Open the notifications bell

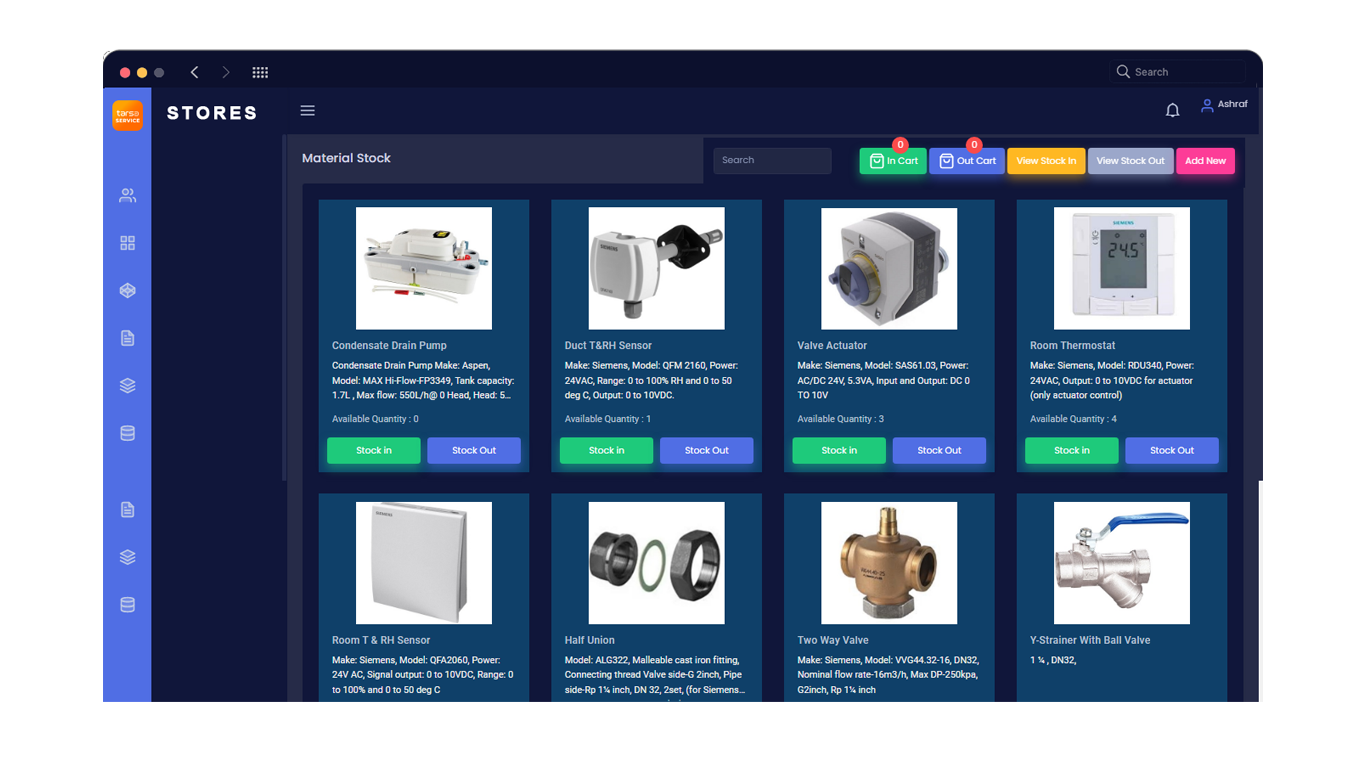1172,110
